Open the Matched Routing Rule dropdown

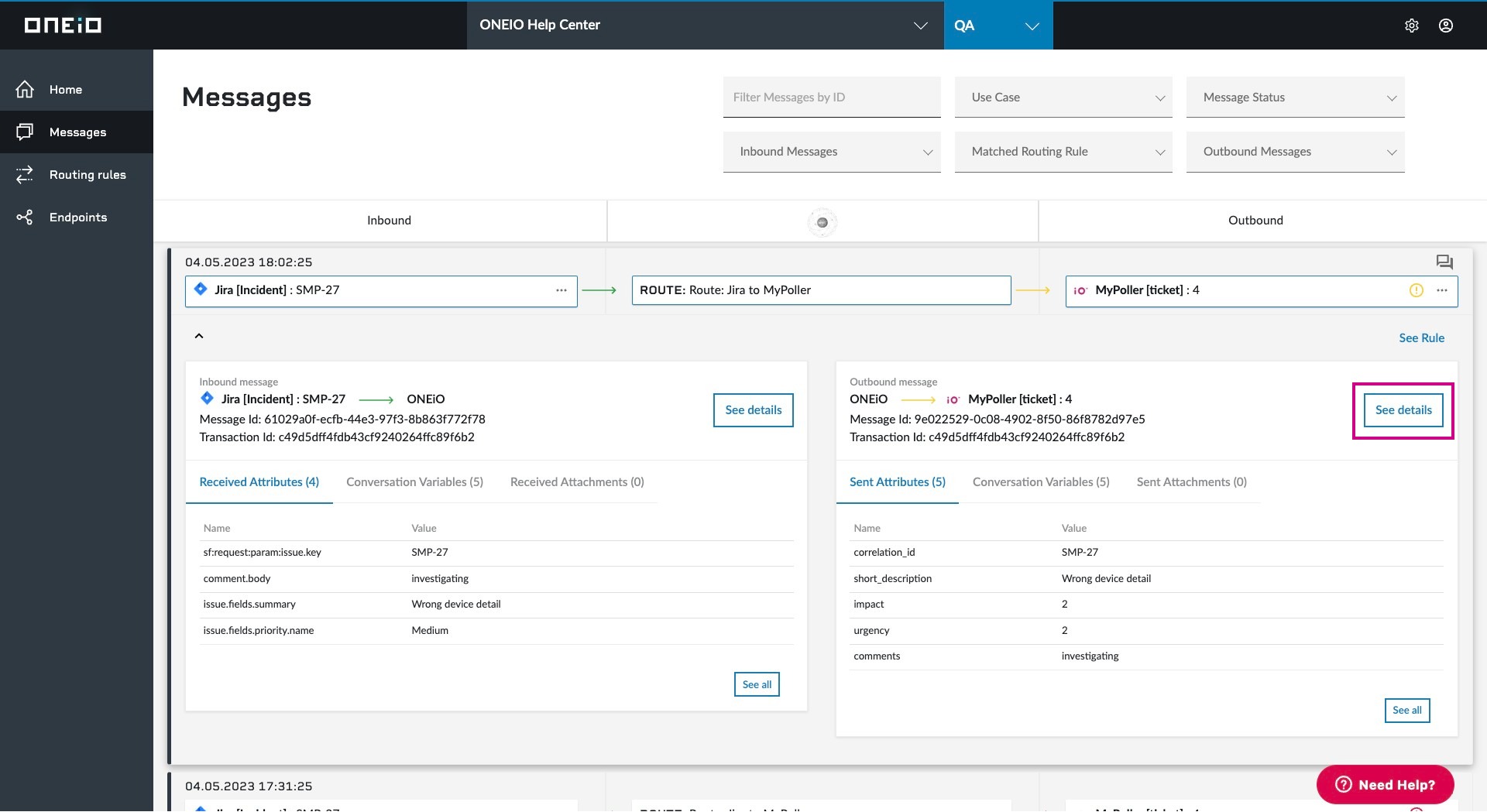[x=1063, y=152]
